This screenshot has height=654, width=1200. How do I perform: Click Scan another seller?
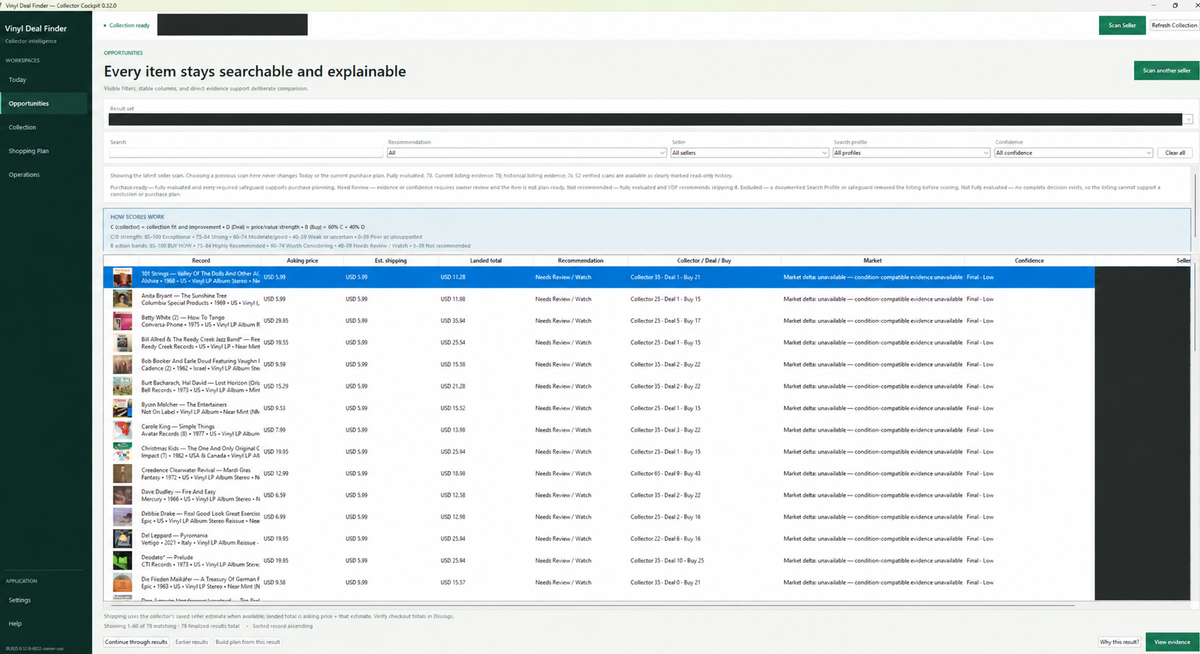coord(1166,70)
